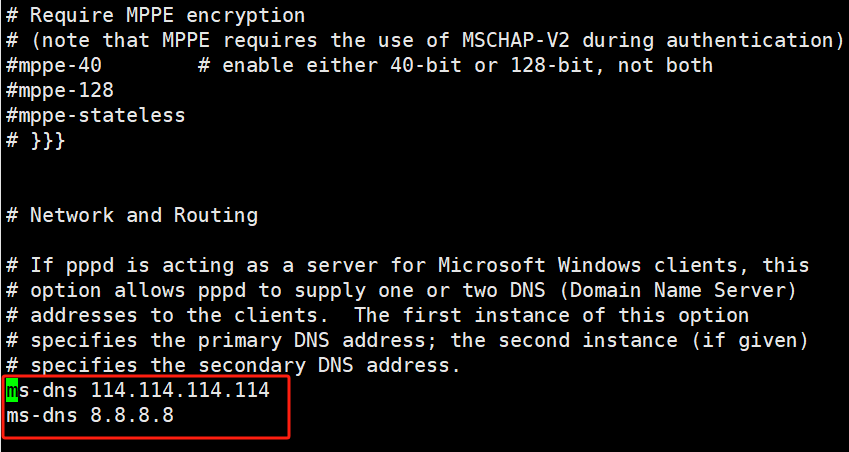The width and height of the screenshot is (849, 452).
Task: Click the "# Network and Routing" heading
Action: 132,216
